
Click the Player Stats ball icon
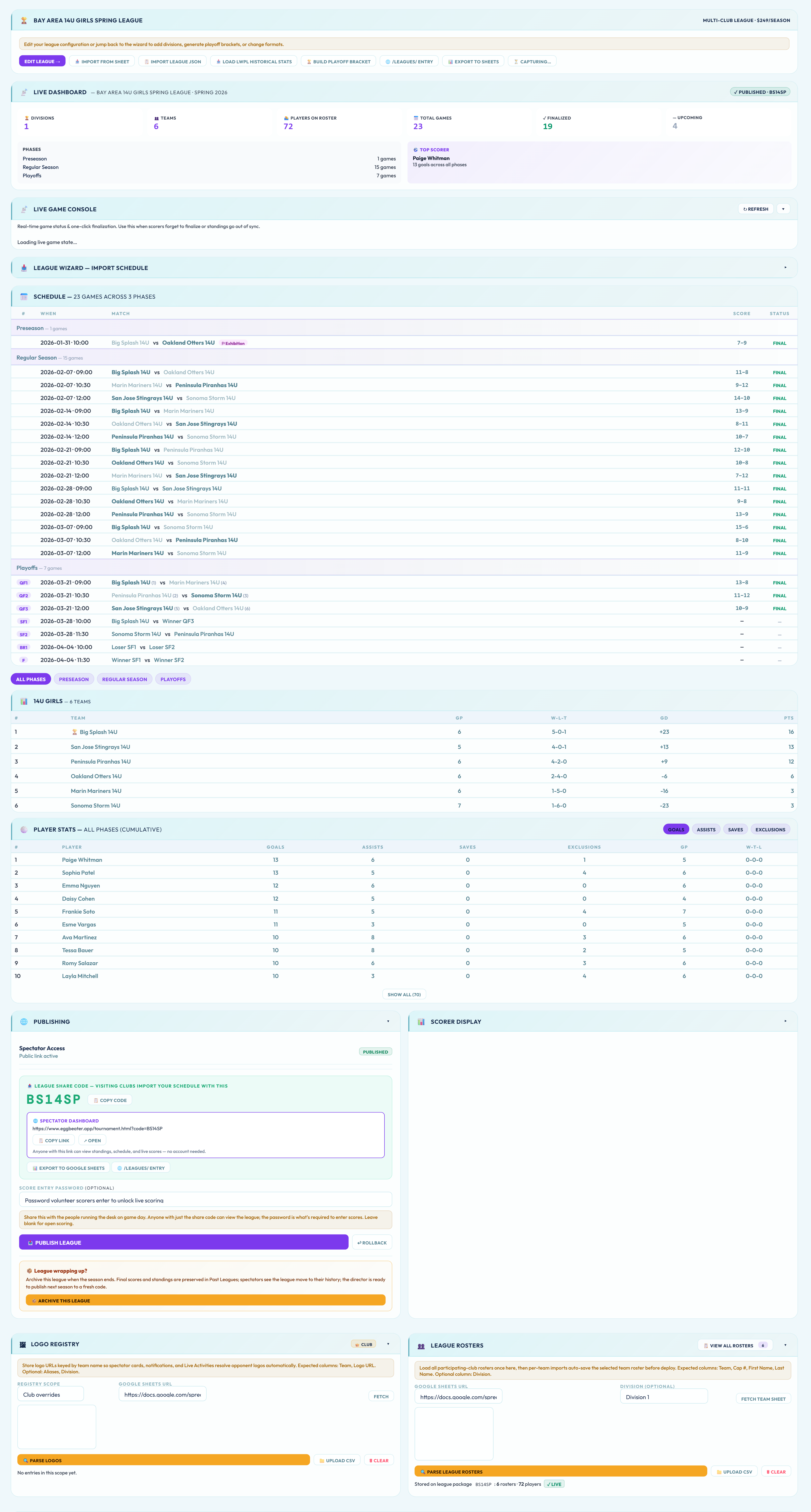pyautogui.click(x=24, y=829)
